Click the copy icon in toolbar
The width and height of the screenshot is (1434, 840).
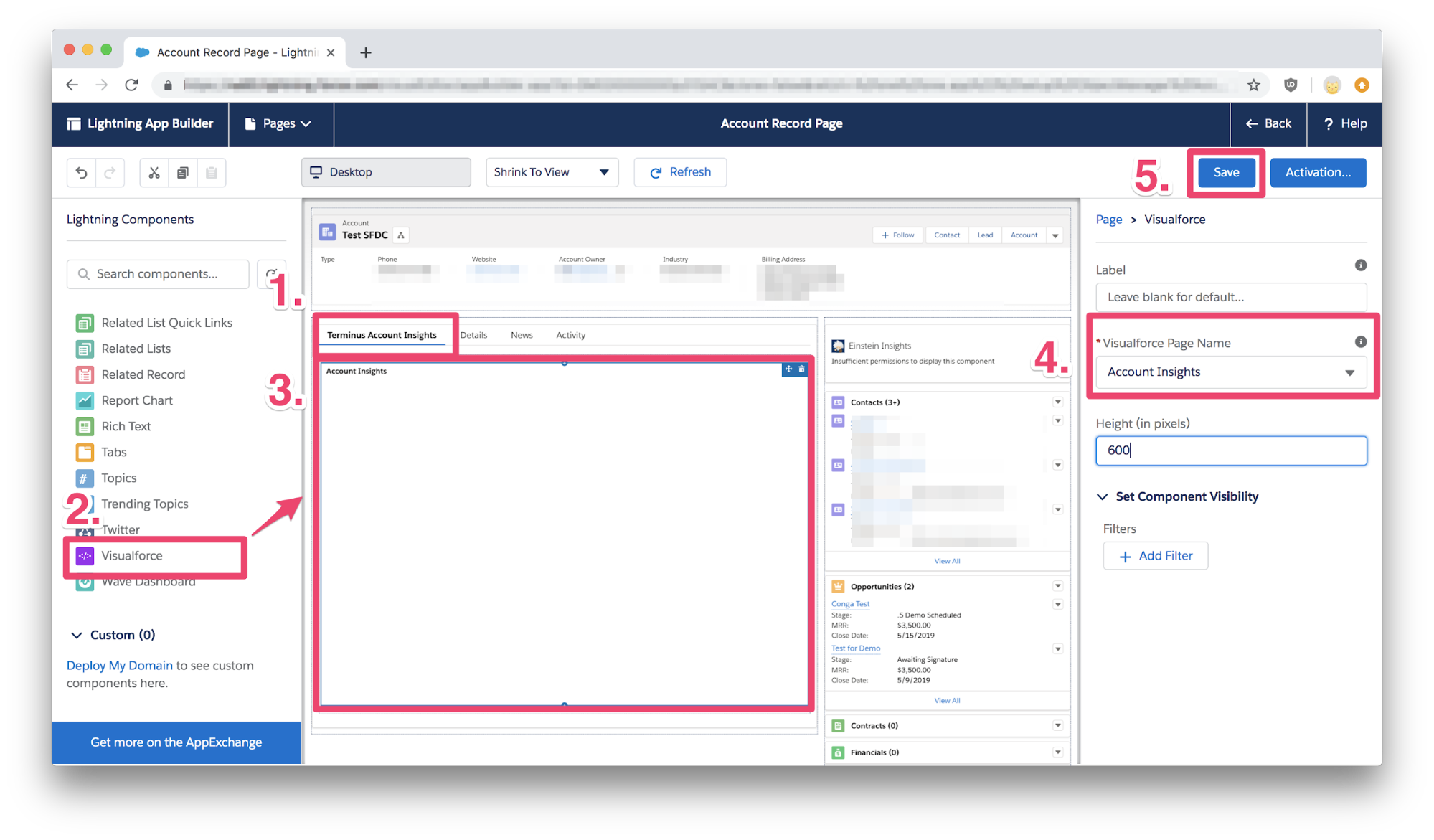183,173
